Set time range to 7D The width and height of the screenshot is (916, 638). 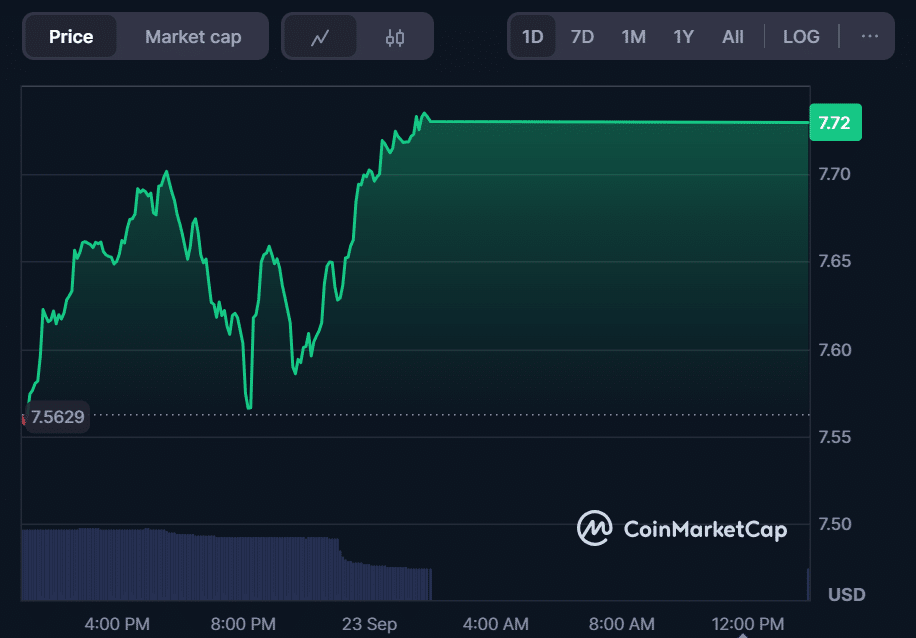pos(582,37)
